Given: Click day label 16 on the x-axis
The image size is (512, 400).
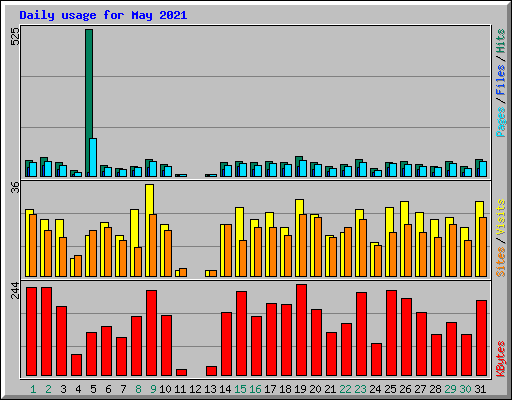Looking at the screenshot, I should pyautogui.click(x=255, y=389).
